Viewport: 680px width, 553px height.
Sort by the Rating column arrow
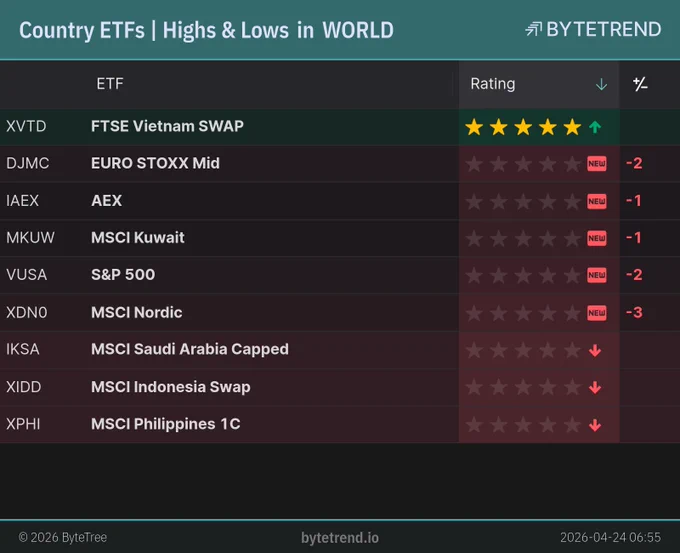click(x=601, y=84)
